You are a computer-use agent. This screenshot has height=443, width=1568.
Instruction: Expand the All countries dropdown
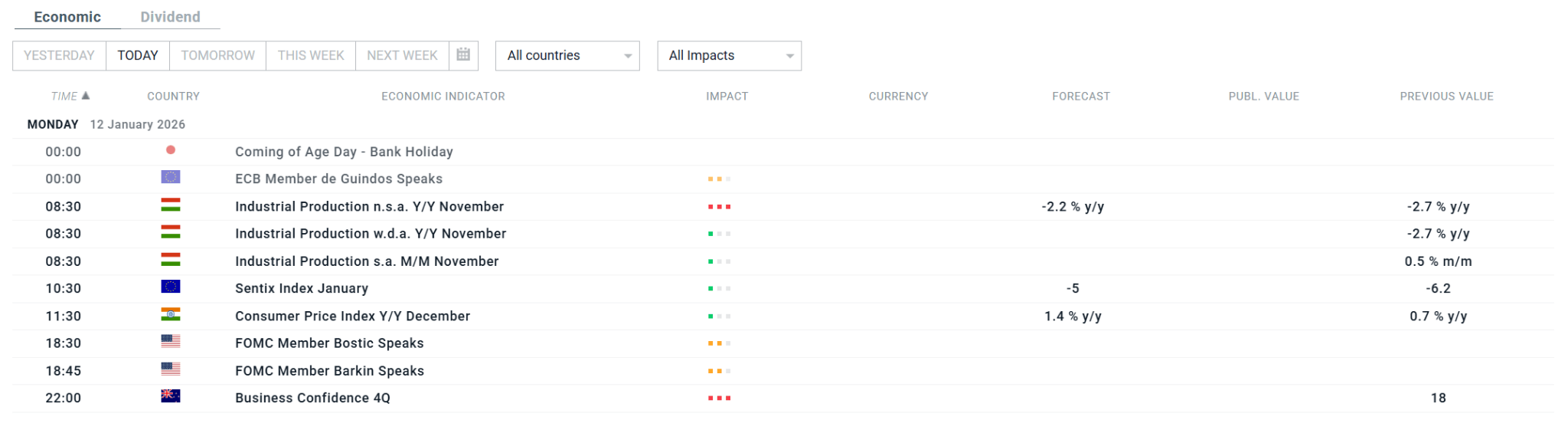[x=567, y=56]
